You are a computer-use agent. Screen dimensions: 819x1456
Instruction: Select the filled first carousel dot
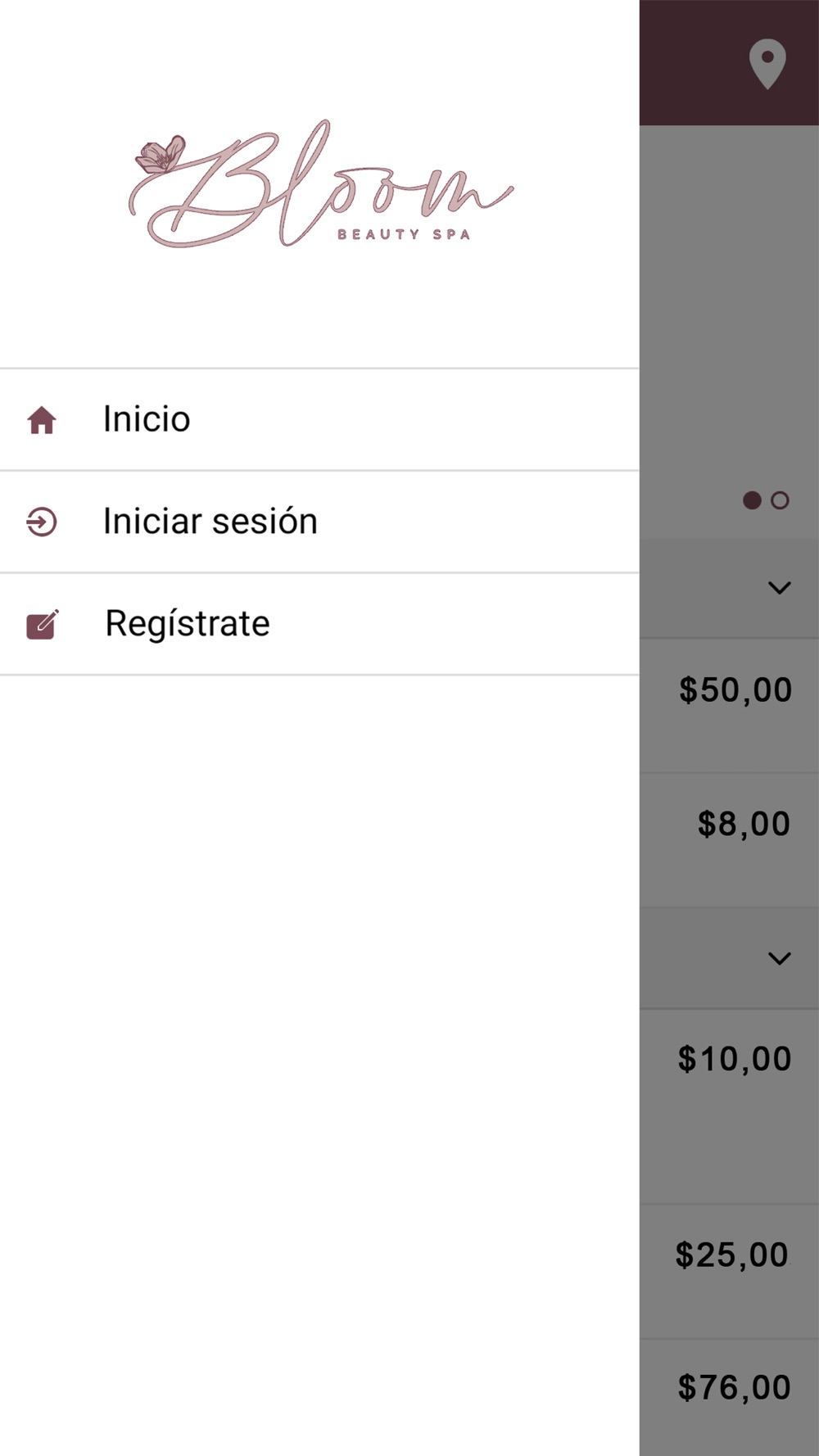click(x=751, y=500)
